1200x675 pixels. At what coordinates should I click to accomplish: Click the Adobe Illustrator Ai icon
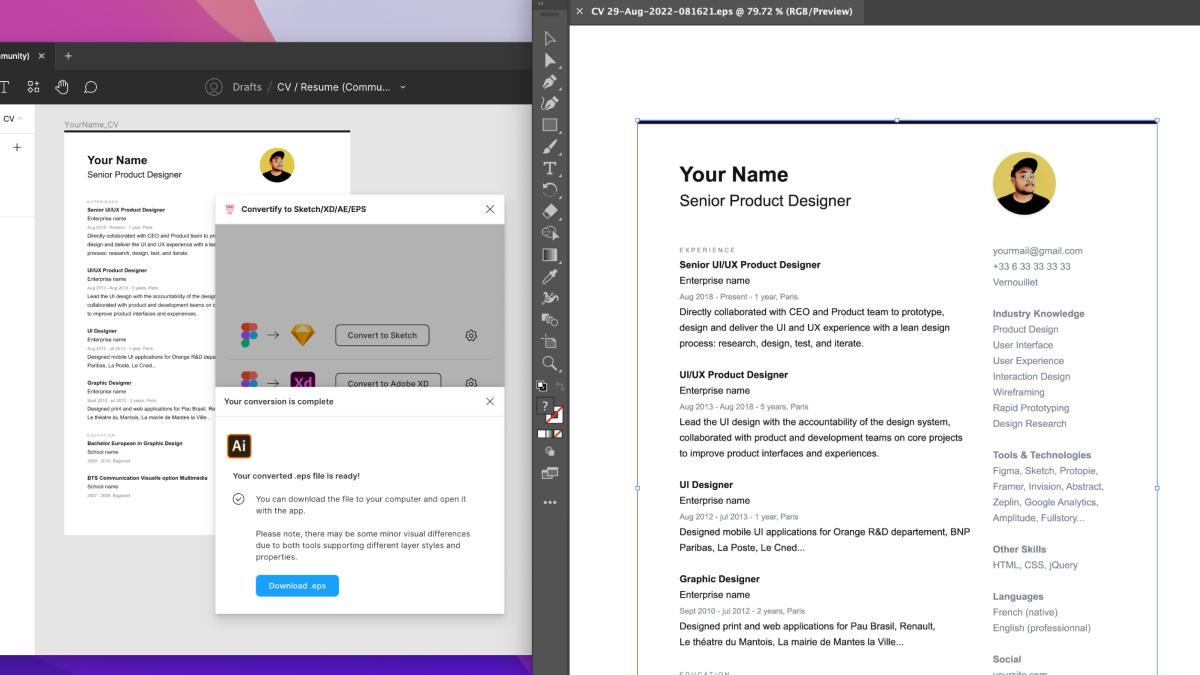pyautogui.click(x=239, y=446)
